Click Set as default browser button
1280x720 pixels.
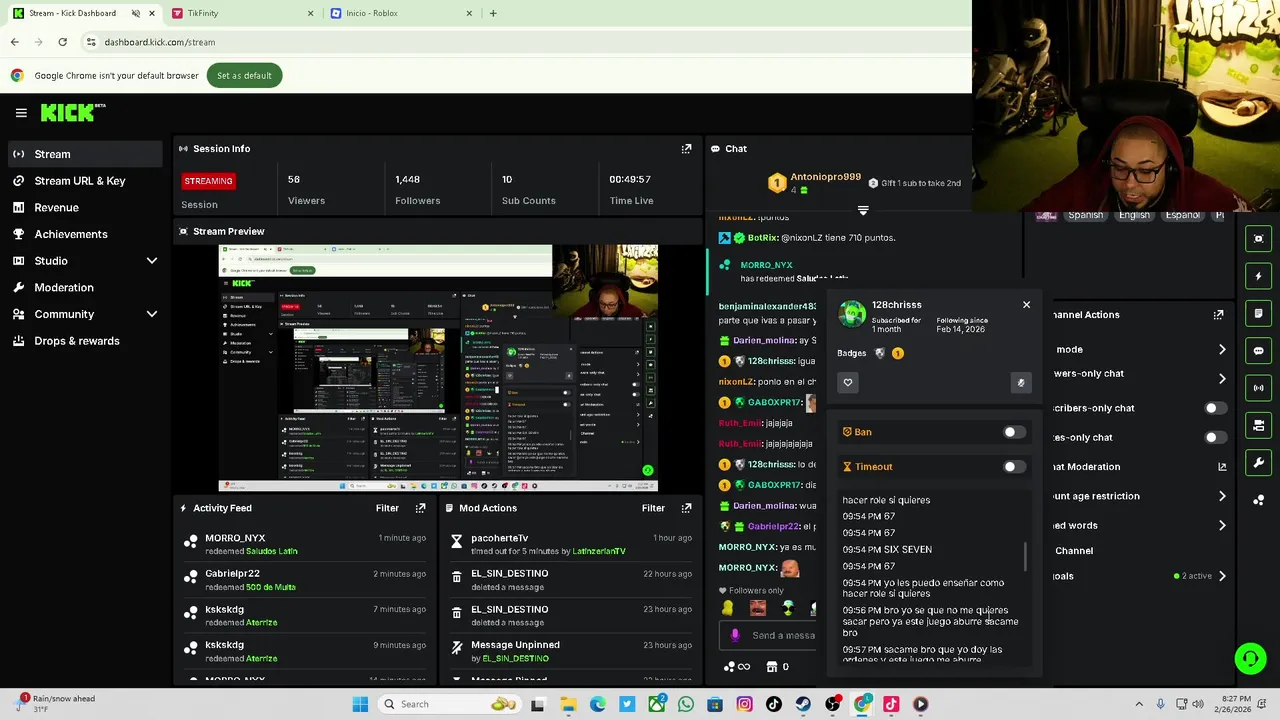244,75
